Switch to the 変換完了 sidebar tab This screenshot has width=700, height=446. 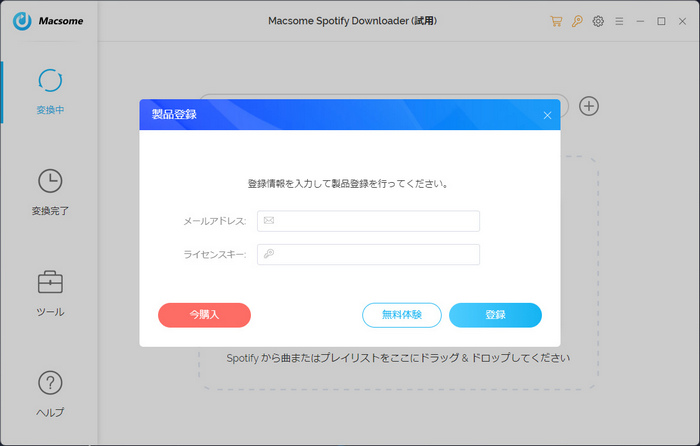coord(50,192)
